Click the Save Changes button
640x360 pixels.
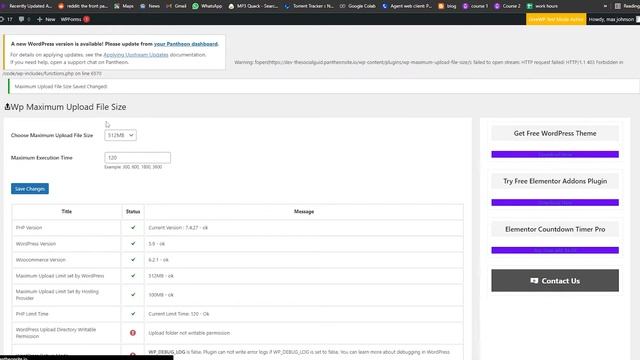[x=30, y=189]
